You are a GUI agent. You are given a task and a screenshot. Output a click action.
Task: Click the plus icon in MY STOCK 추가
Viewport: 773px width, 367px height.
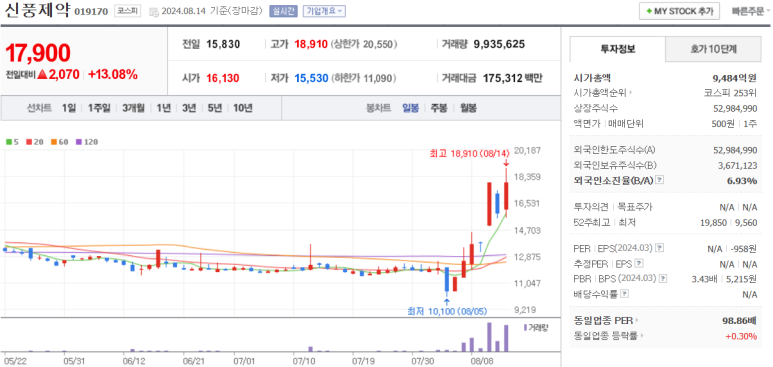click(649, 11)
